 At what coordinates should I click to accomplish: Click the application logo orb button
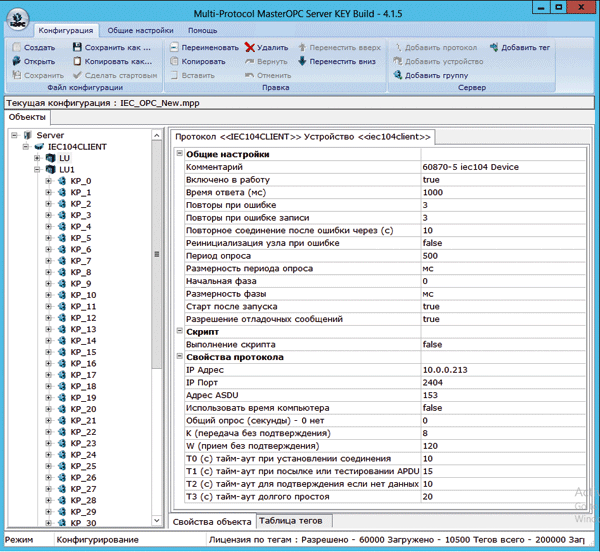[x=18, y=19]
